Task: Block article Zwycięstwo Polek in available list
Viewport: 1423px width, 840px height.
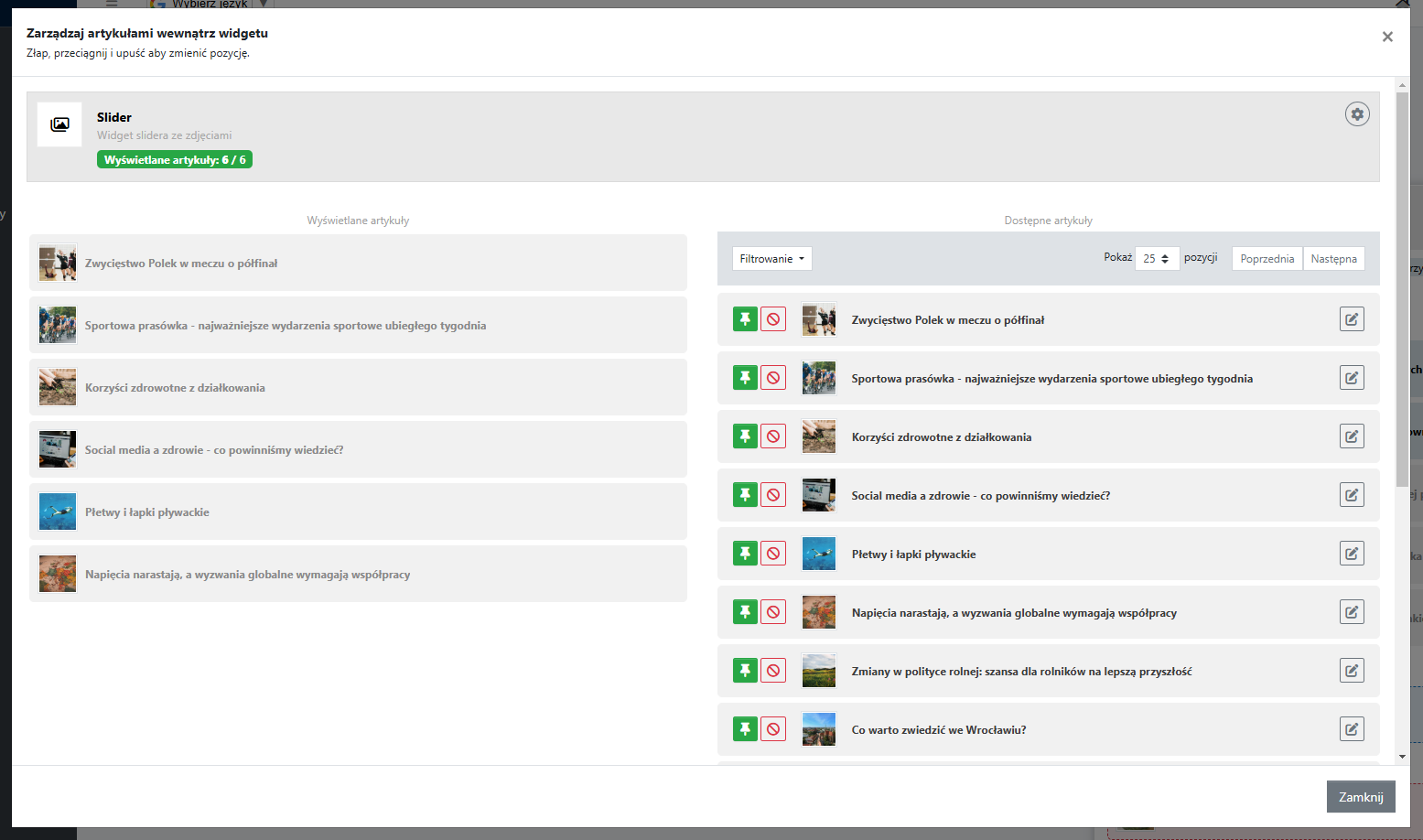Action: tap(773, 319)
